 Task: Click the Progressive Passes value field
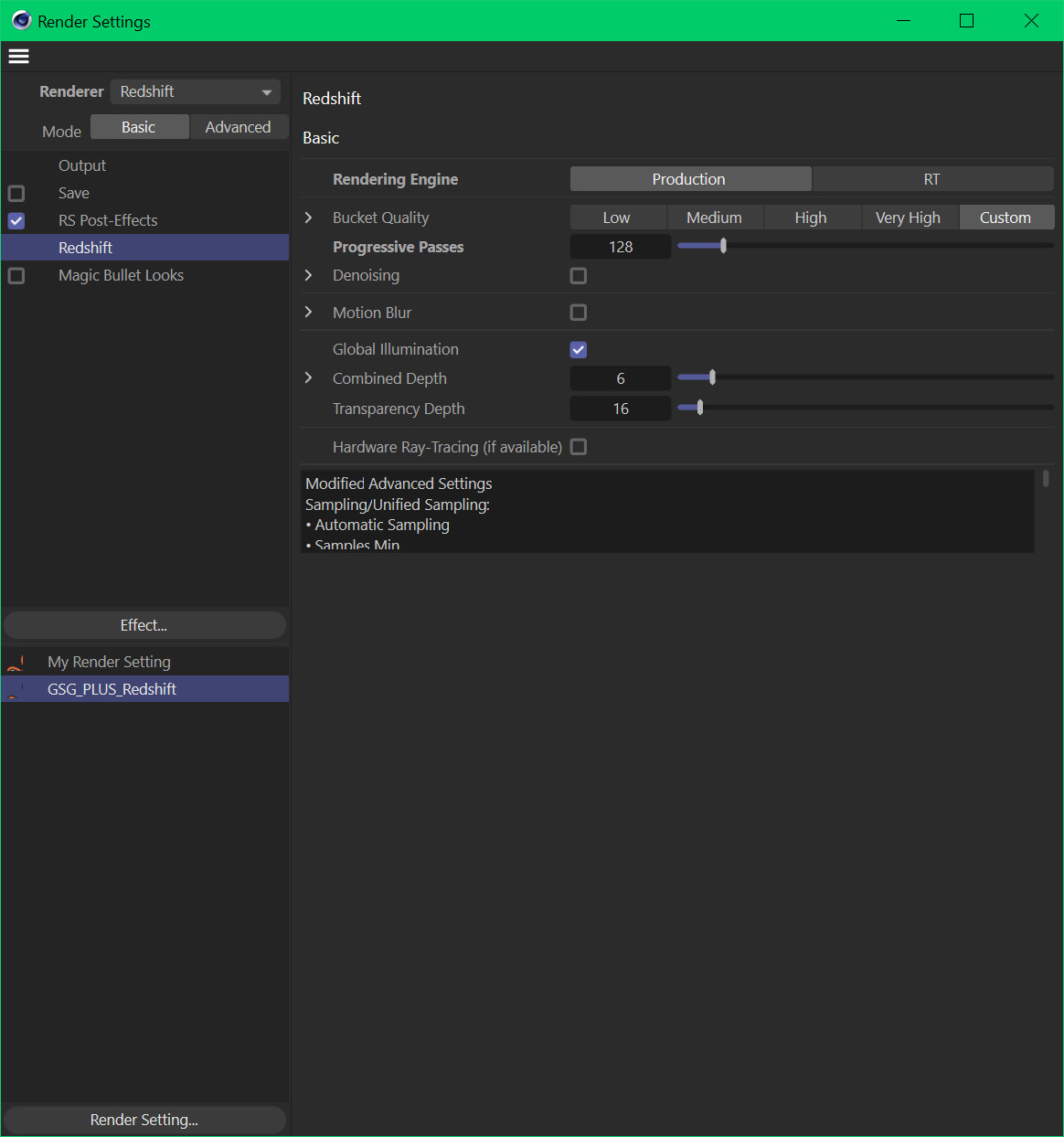point(621,247)
